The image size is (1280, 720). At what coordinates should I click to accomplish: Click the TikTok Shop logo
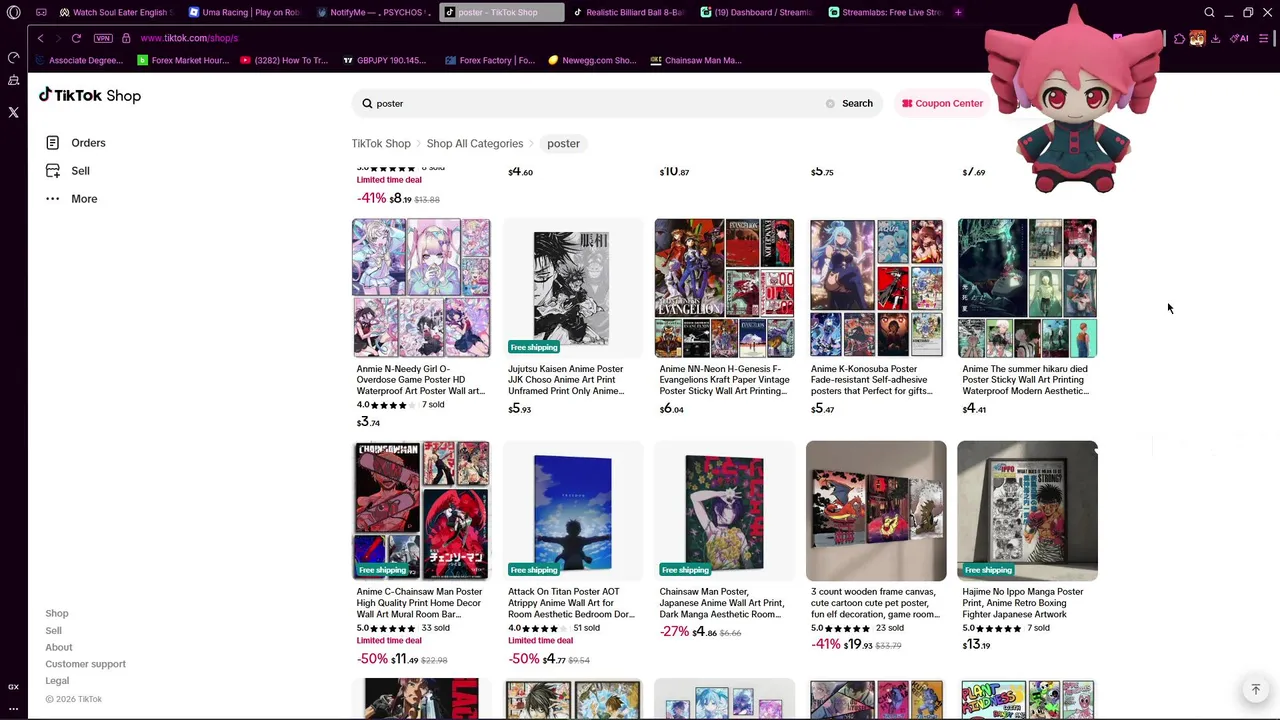[x=90, y=95]
